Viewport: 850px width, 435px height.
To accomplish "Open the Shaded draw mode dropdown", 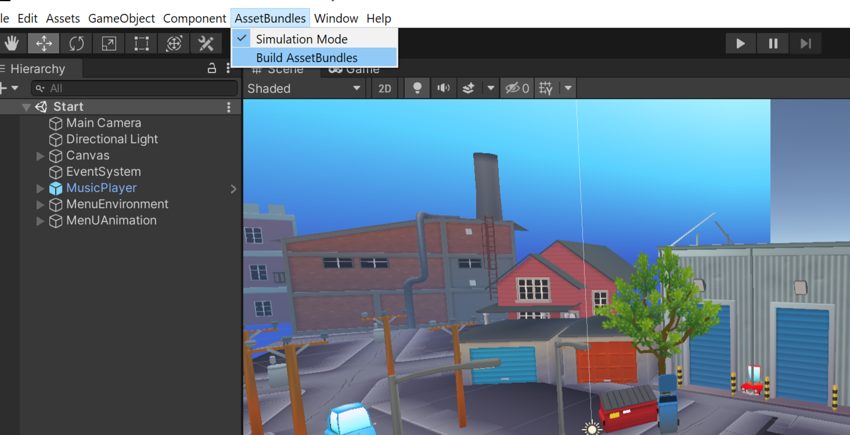I will [x=304, y=88].
